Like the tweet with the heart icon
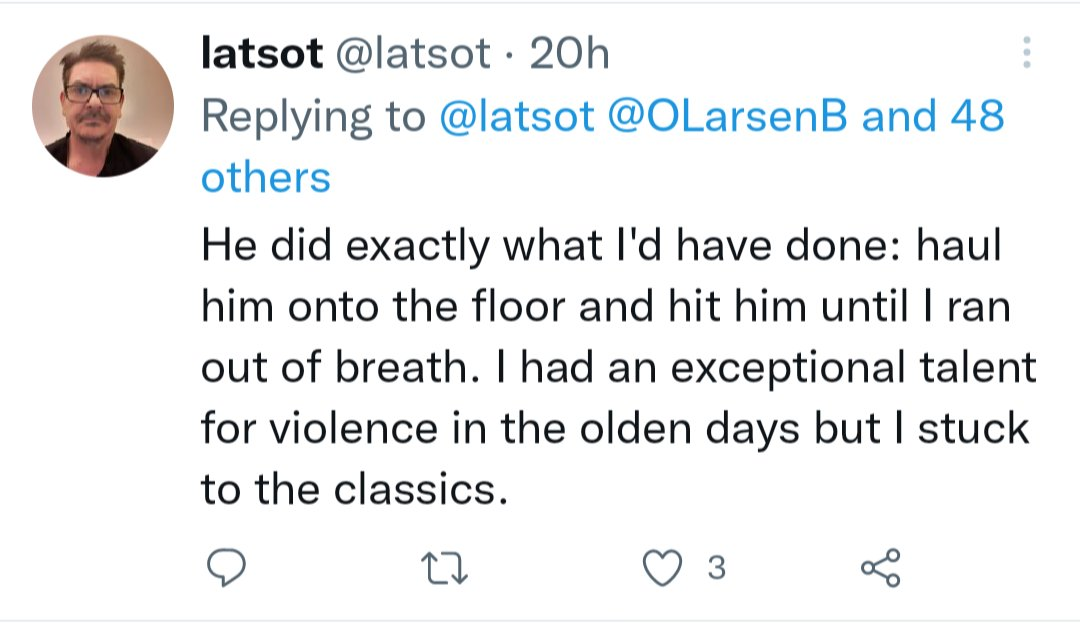 tap(662, 568)
